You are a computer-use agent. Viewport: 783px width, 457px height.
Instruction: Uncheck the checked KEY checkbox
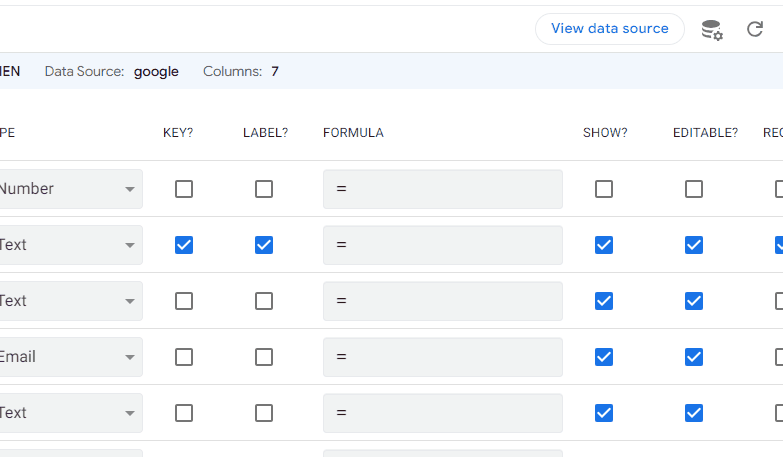(x=184, y=245)
